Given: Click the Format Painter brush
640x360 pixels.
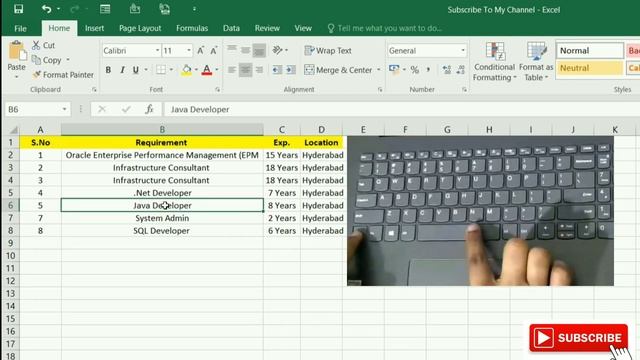Looking at the screenshot, I should click(x=37, y=75).
